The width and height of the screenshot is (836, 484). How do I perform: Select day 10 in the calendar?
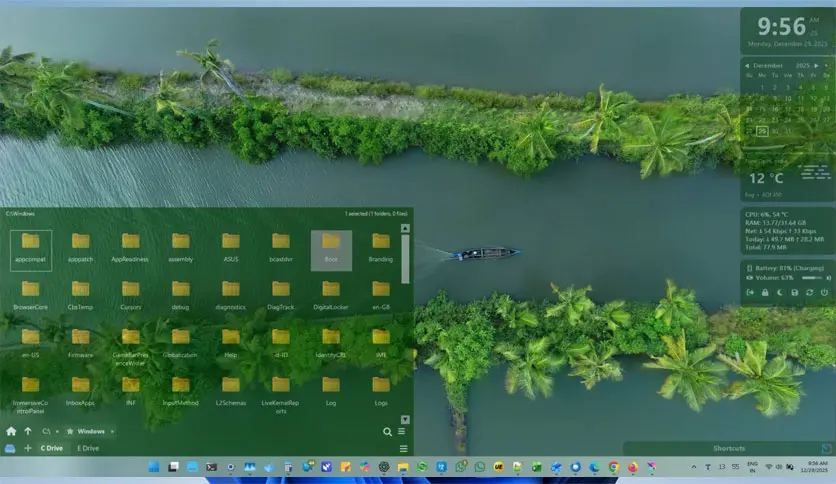[x=788, y=98]
